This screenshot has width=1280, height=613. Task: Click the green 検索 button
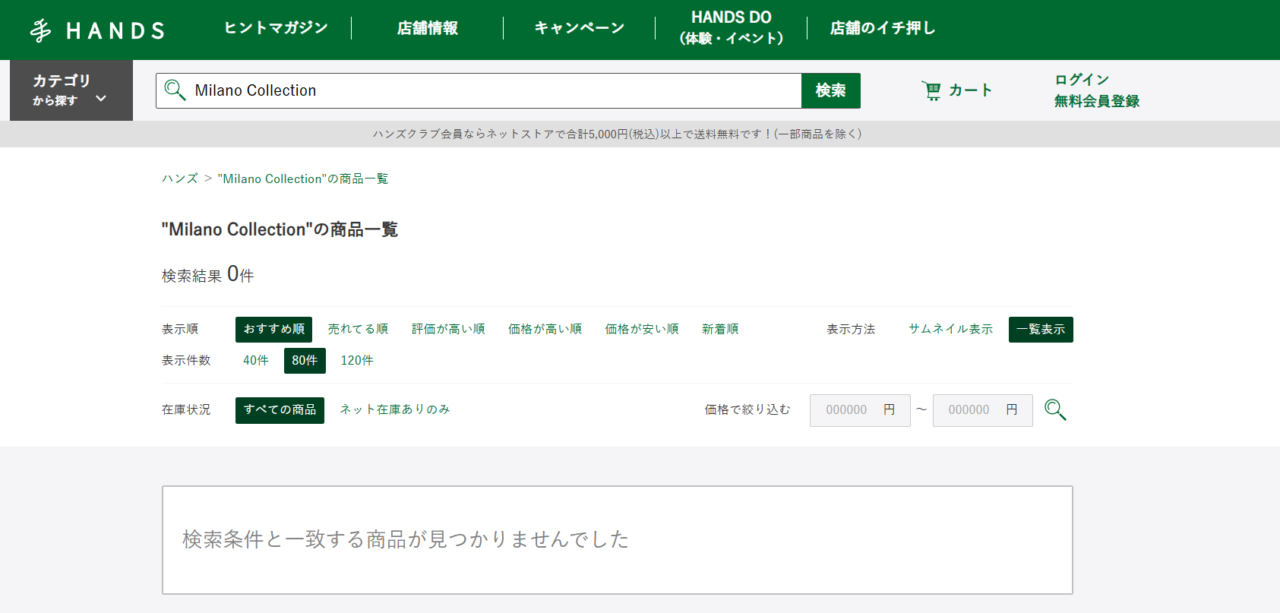831,90
